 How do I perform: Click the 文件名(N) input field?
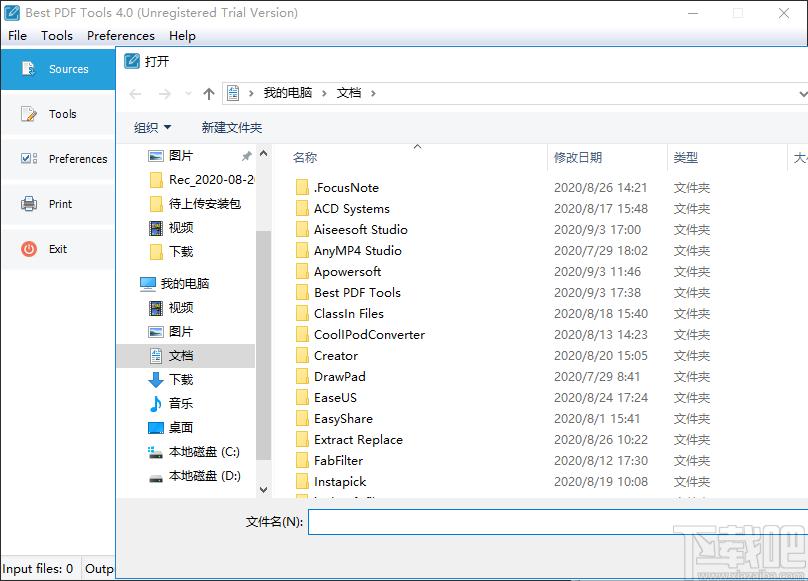tap(558, 522)
